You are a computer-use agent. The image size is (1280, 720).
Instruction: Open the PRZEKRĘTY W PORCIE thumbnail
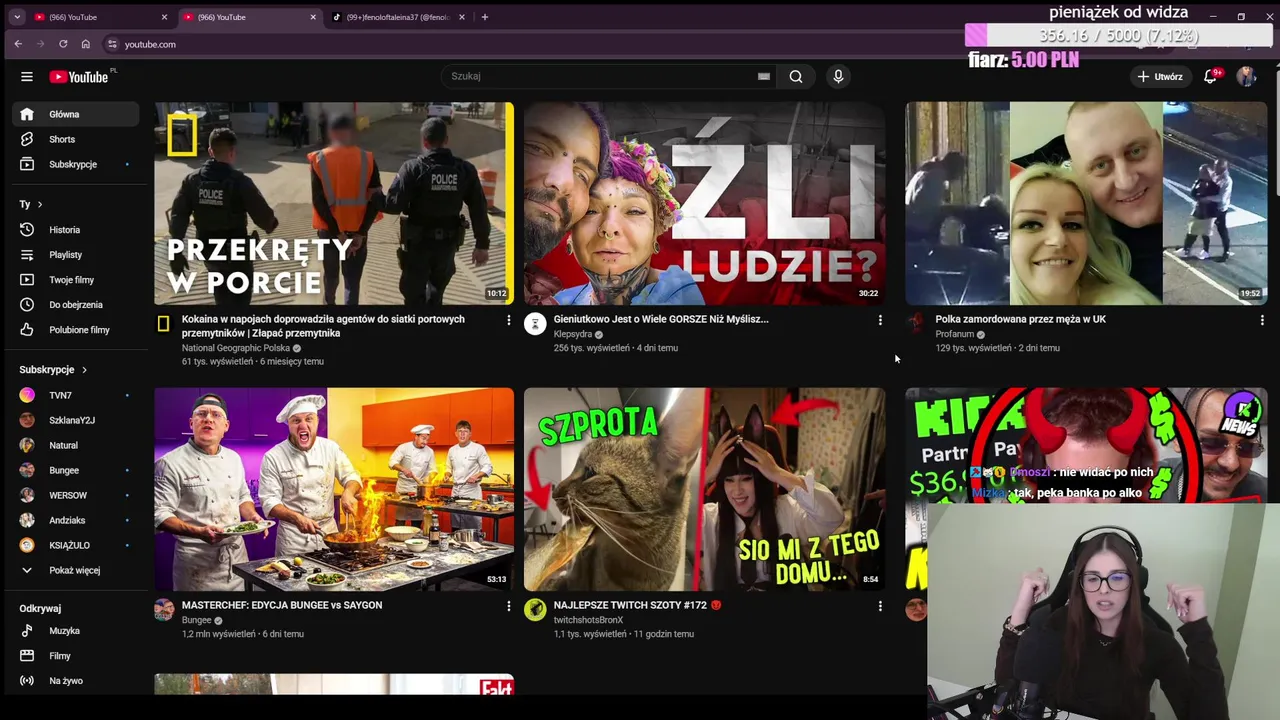tap(334, 203)
